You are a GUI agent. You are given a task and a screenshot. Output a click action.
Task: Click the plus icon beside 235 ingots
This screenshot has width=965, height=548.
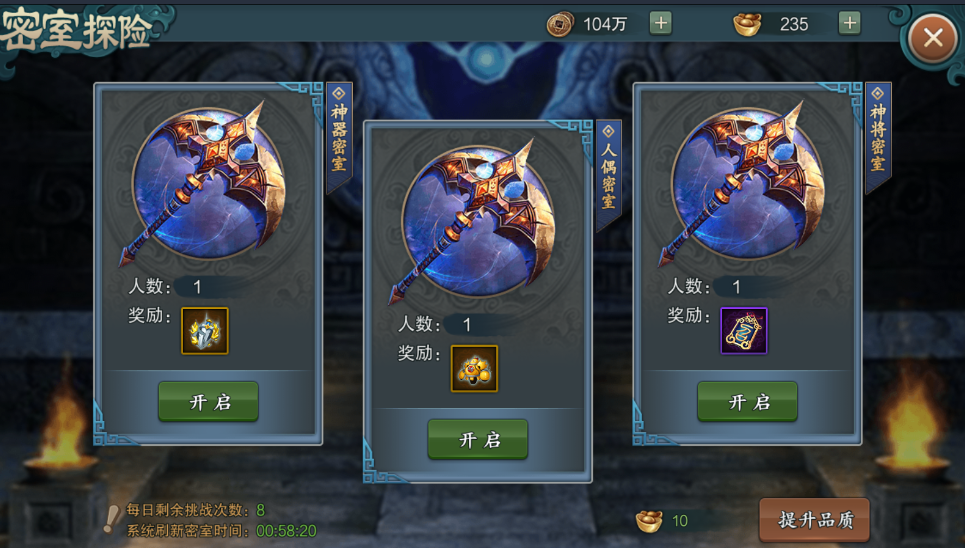[x=849, y=24]
